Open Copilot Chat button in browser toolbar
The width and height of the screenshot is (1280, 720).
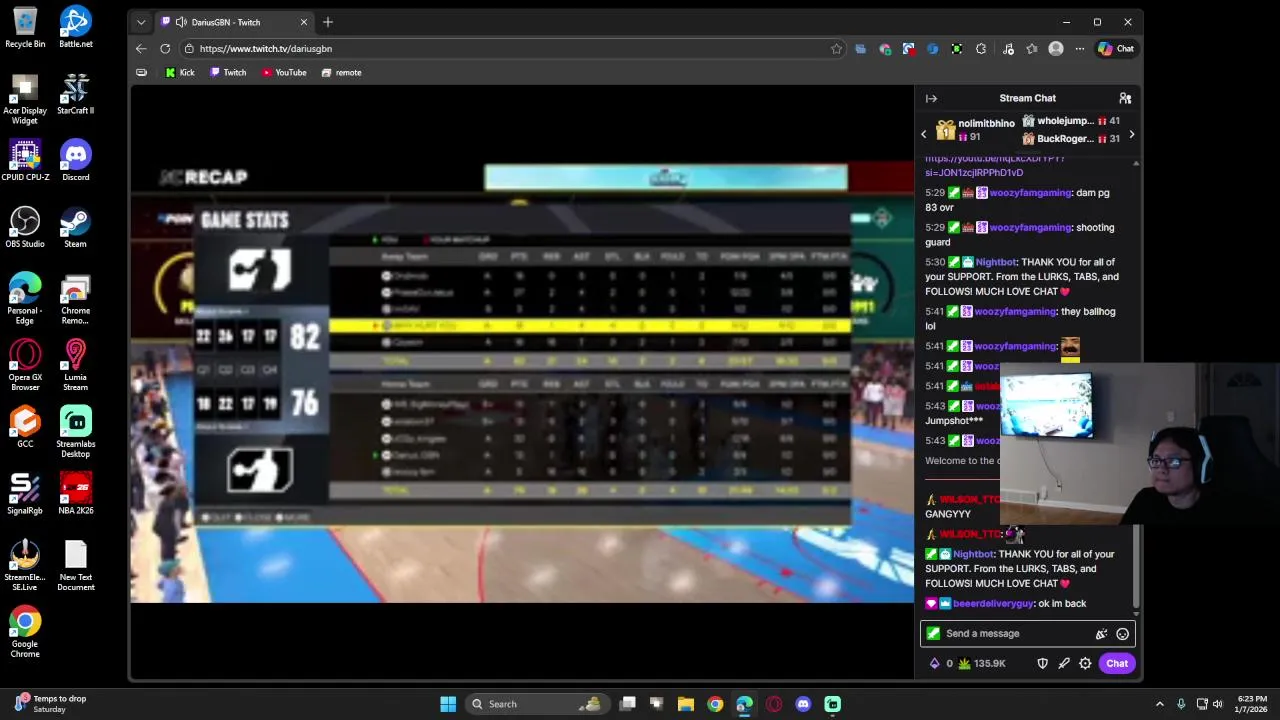coord(1115,48)
